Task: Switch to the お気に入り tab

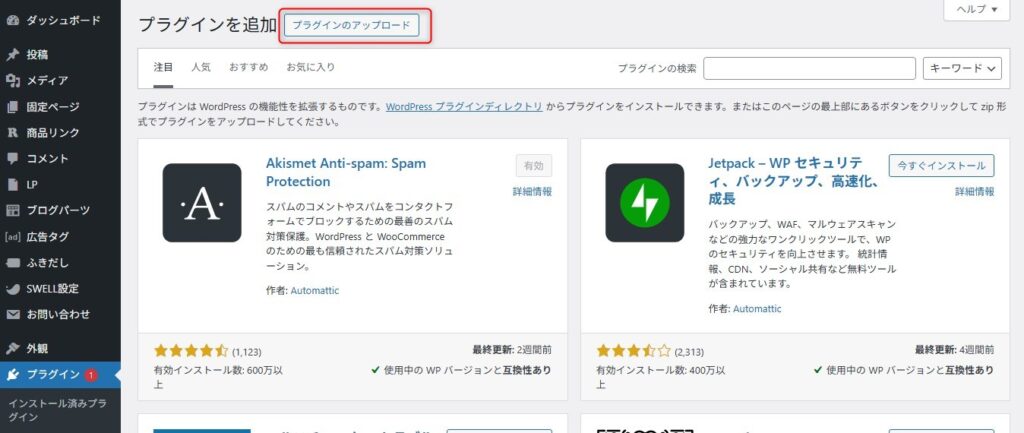Action: [310, 67]
